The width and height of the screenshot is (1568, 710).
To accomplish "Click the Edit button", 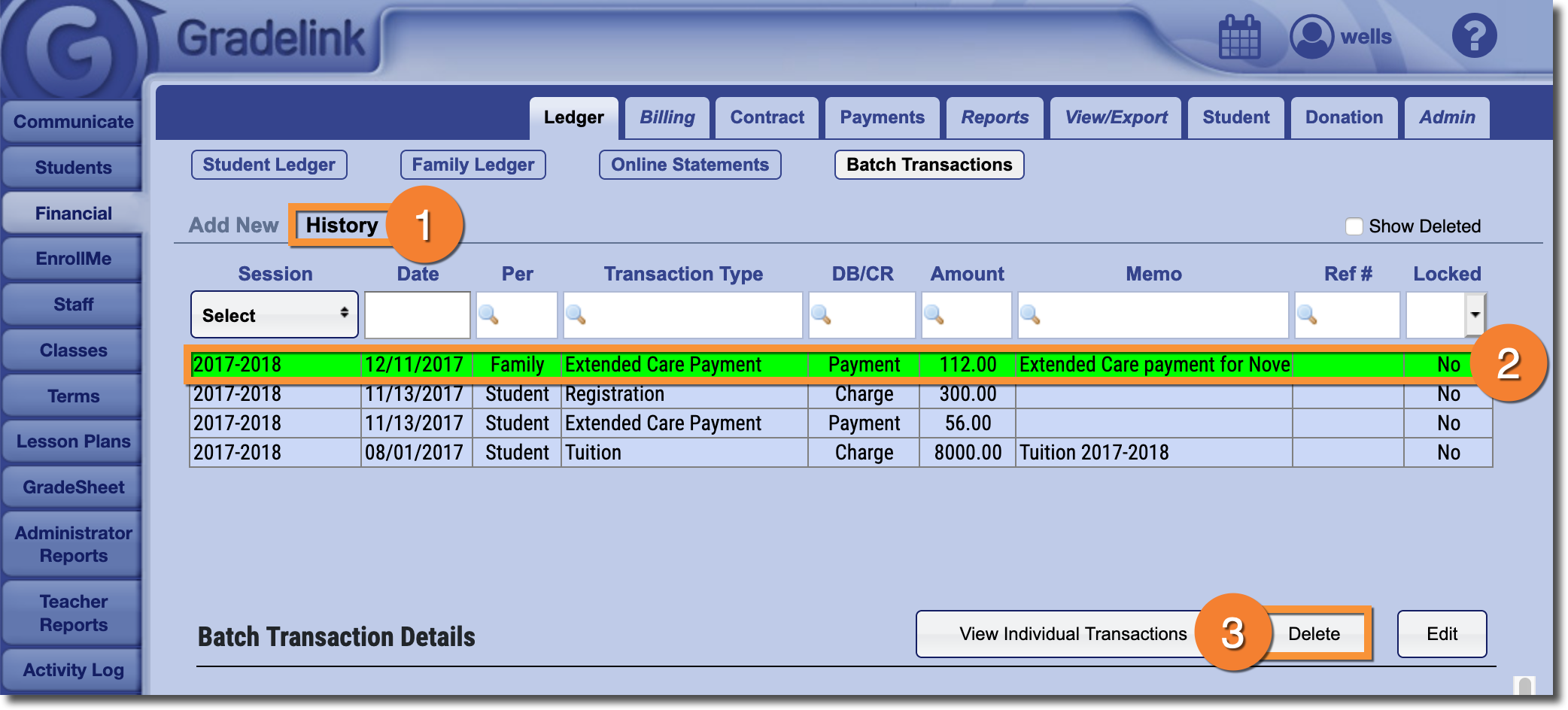I will click(x=1441, y=634).
